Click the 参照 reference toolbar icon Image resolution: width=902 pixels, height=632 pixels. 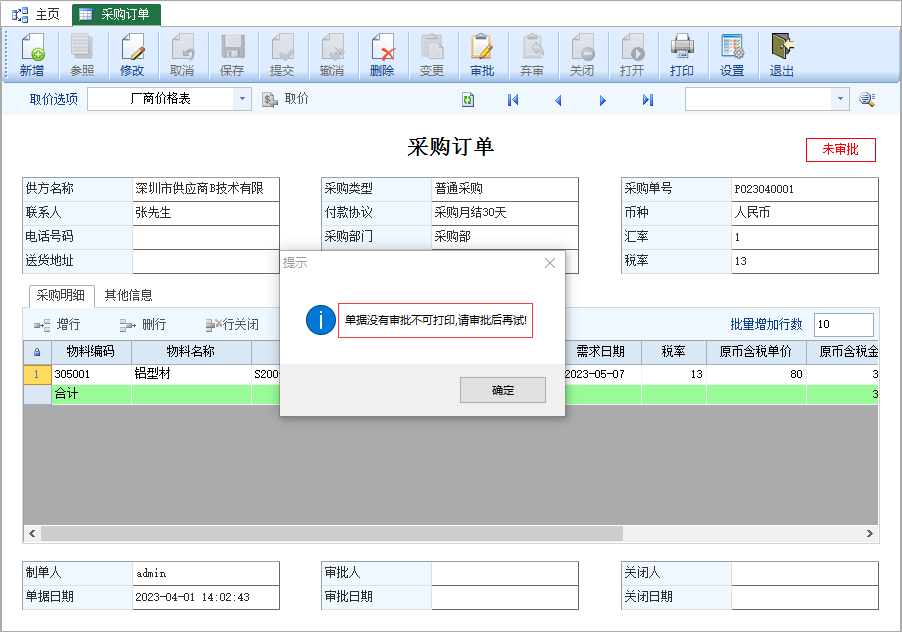[x=82, y=55]
